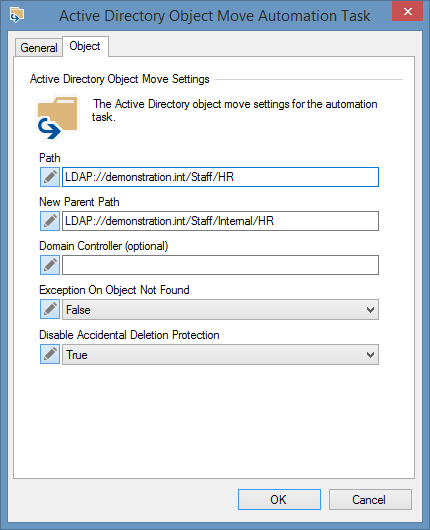Click the pencil icon beside New Parent Path

coord(50,221)
